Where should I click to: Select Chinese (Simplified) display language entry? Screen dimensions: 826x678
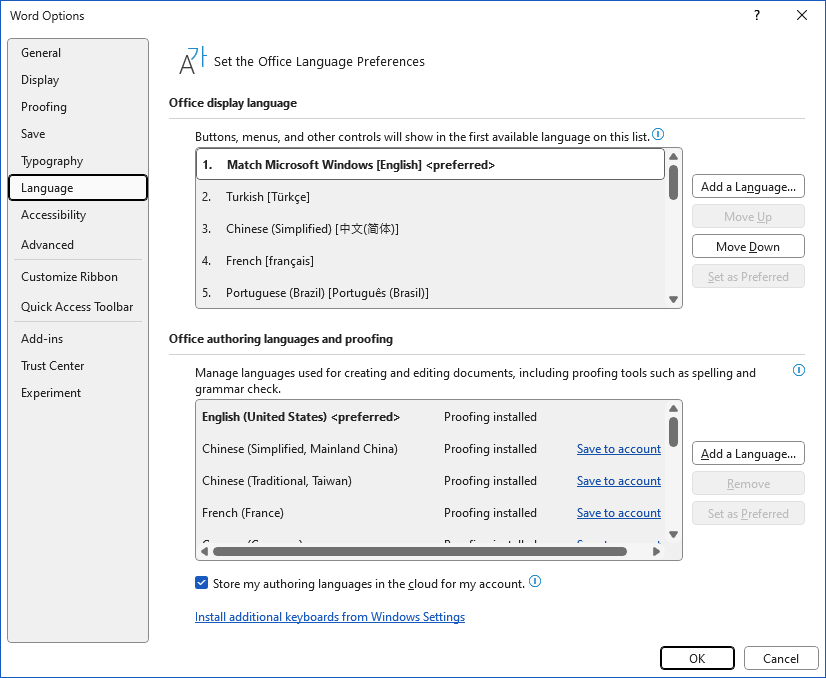(430, 229)
